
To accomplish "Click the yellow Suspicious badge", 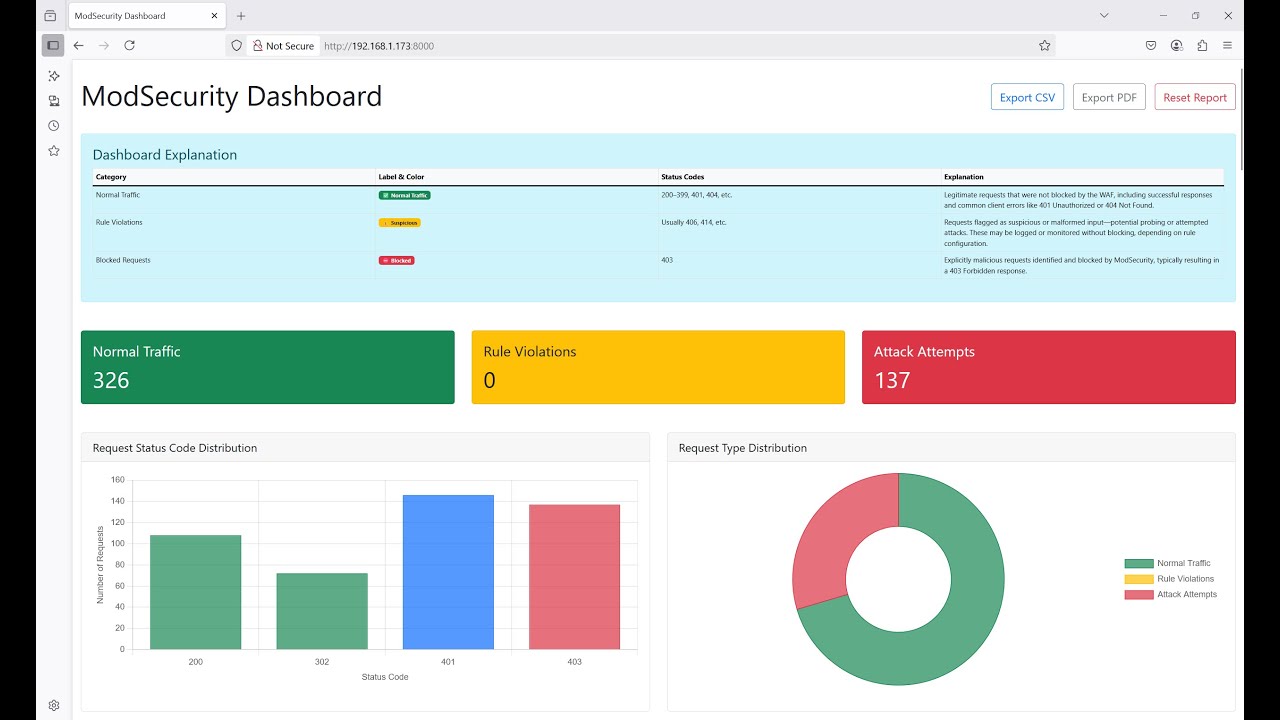I will coord(400,223).
